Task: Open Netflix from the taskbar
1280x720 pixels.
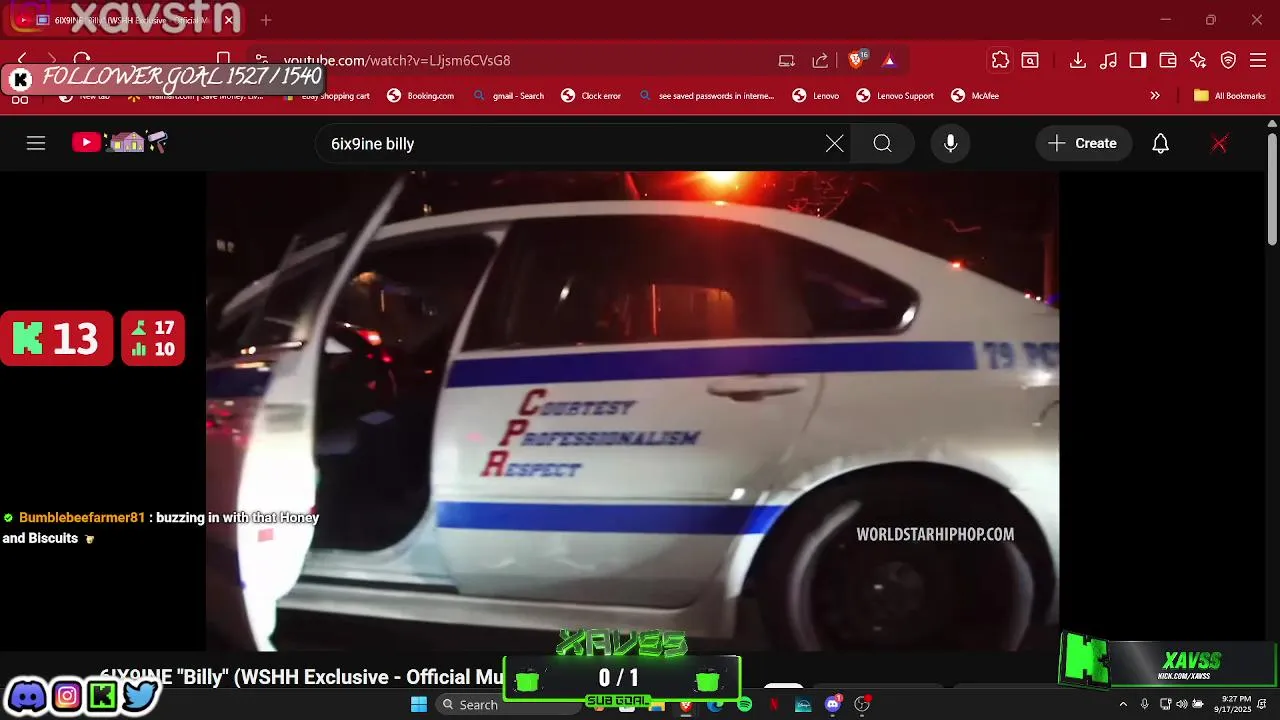Action: point(774,705)
